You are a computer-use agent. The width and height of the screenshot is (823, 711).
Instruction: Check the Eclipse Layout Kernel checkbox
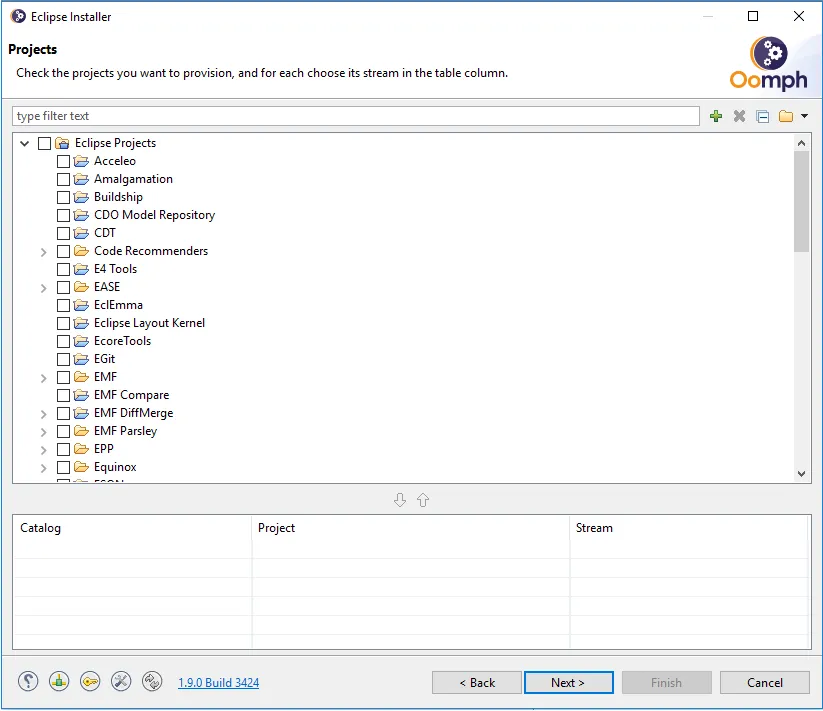pos(64,324)
